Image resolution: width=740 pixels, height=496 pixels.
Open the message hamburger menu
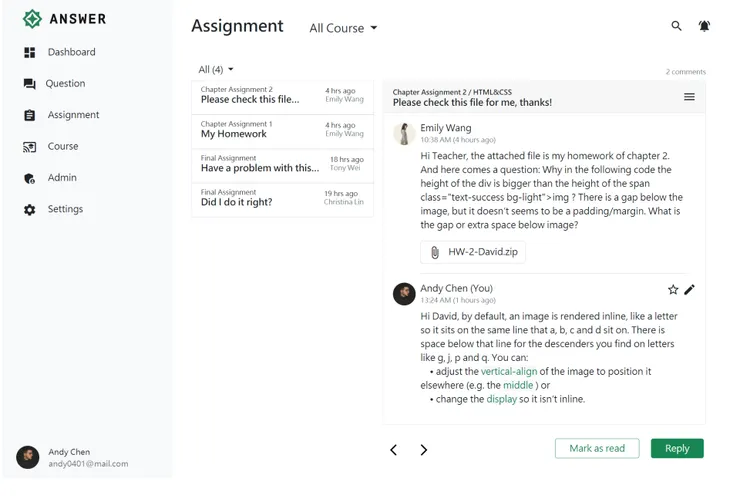click(x=689, y=97)
